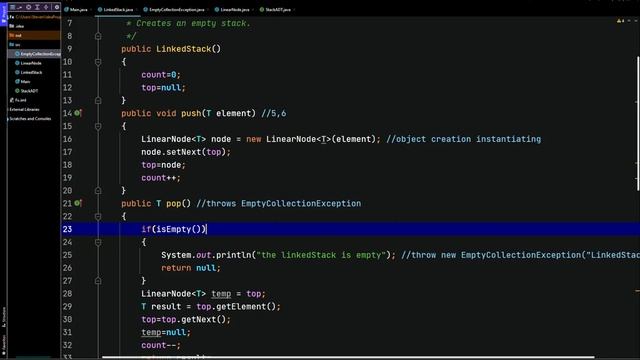Click 'top=node;' on line 18
Screen dimensions: 640x360
point(163,165)
